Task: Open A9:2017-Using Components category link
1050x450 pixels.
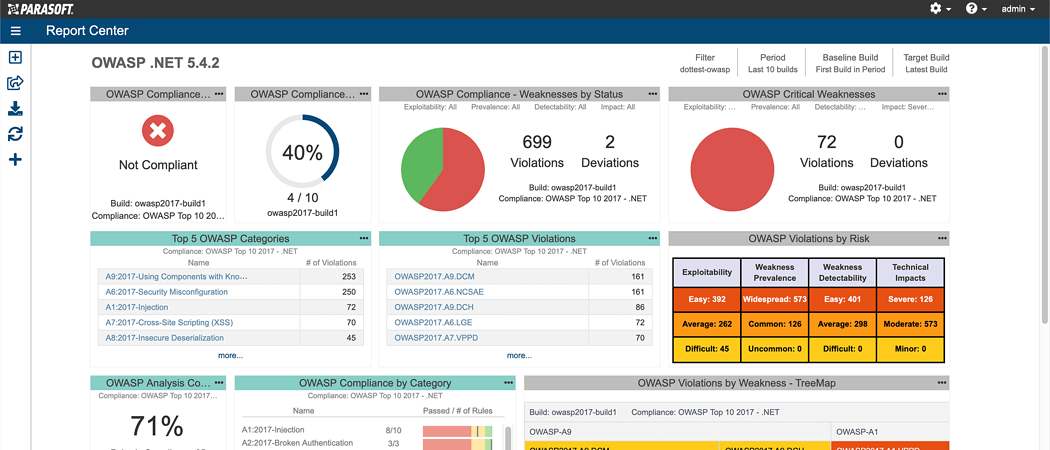Action: (x=177, y=277)
